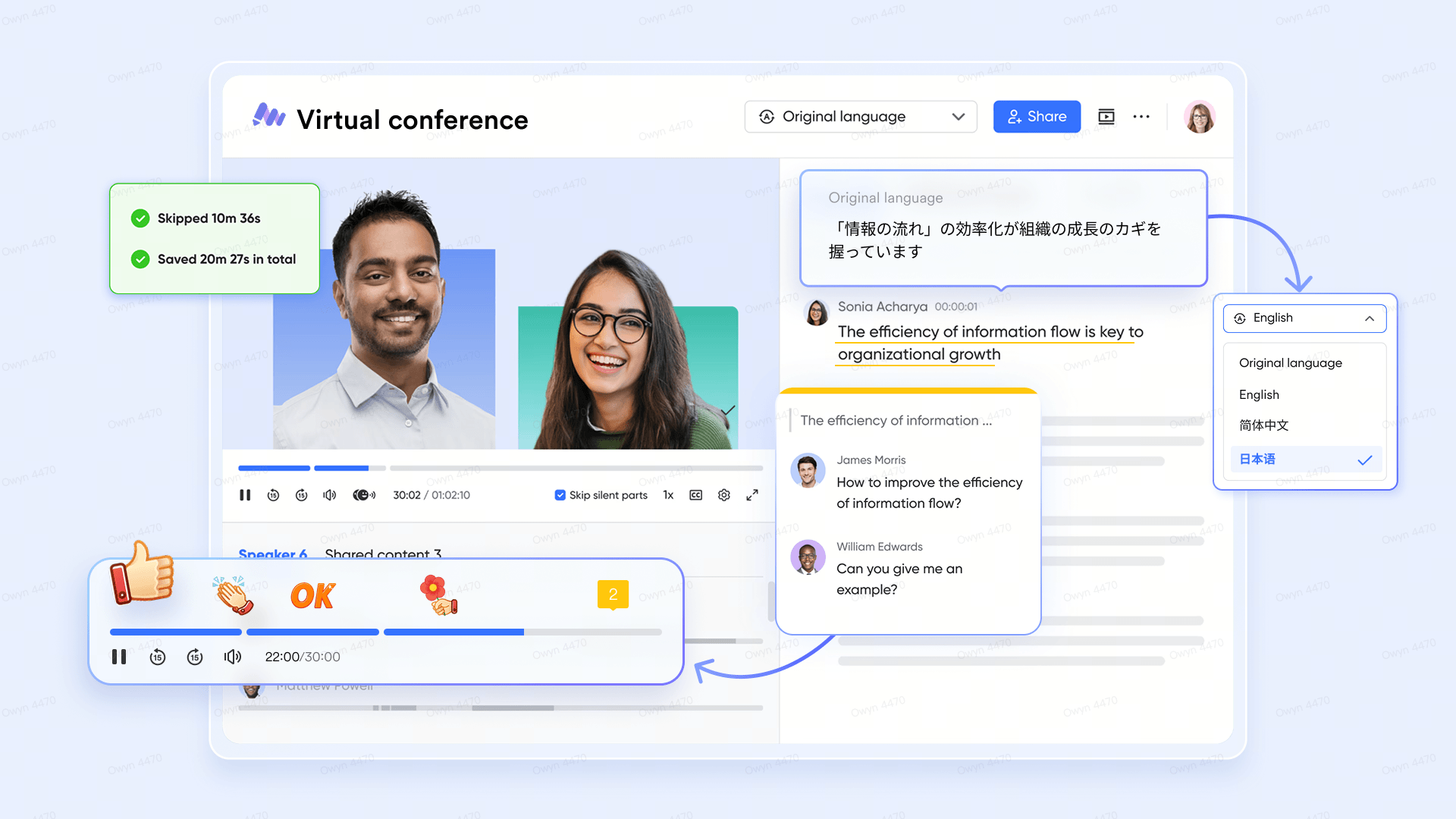Skip forward 15 seconds in the reactions panel
Image resolution: width=1456 pixels, height=819 pixels.
[x=195, y=657]
